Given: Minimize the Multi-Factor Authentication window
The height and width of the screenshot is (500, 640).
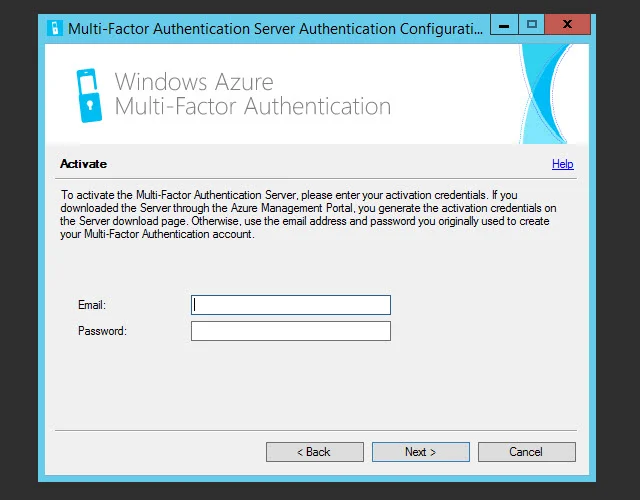Looking at the screenshot, I should click(504, 24).
